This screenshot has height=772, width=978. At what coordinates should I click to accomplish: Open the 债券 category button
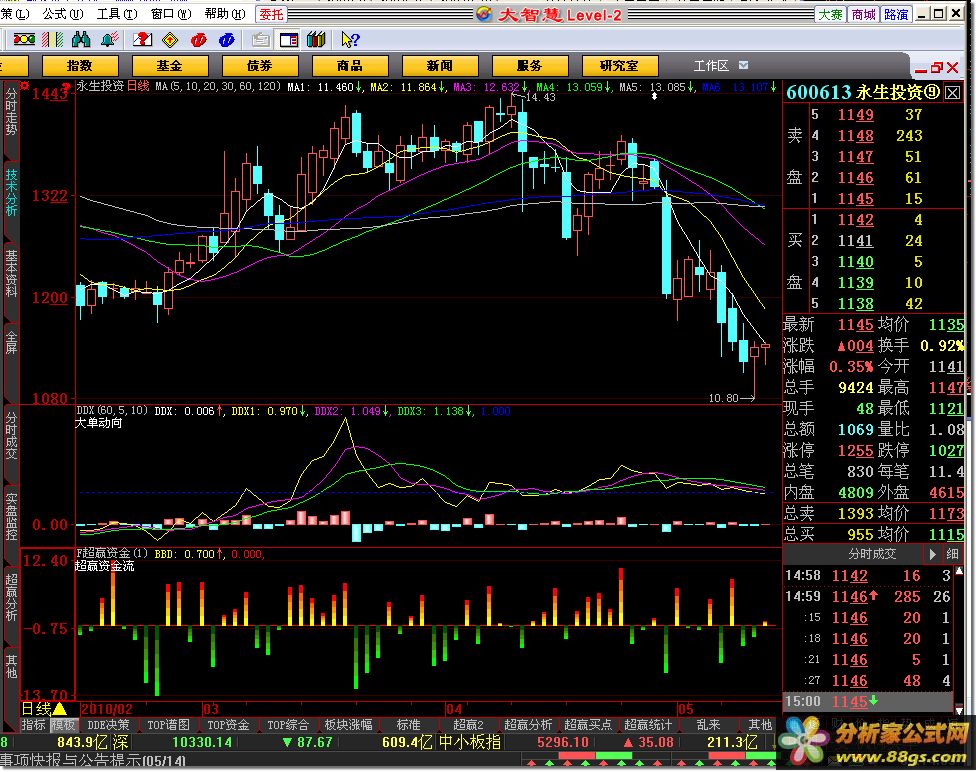(x=259, y=66)
